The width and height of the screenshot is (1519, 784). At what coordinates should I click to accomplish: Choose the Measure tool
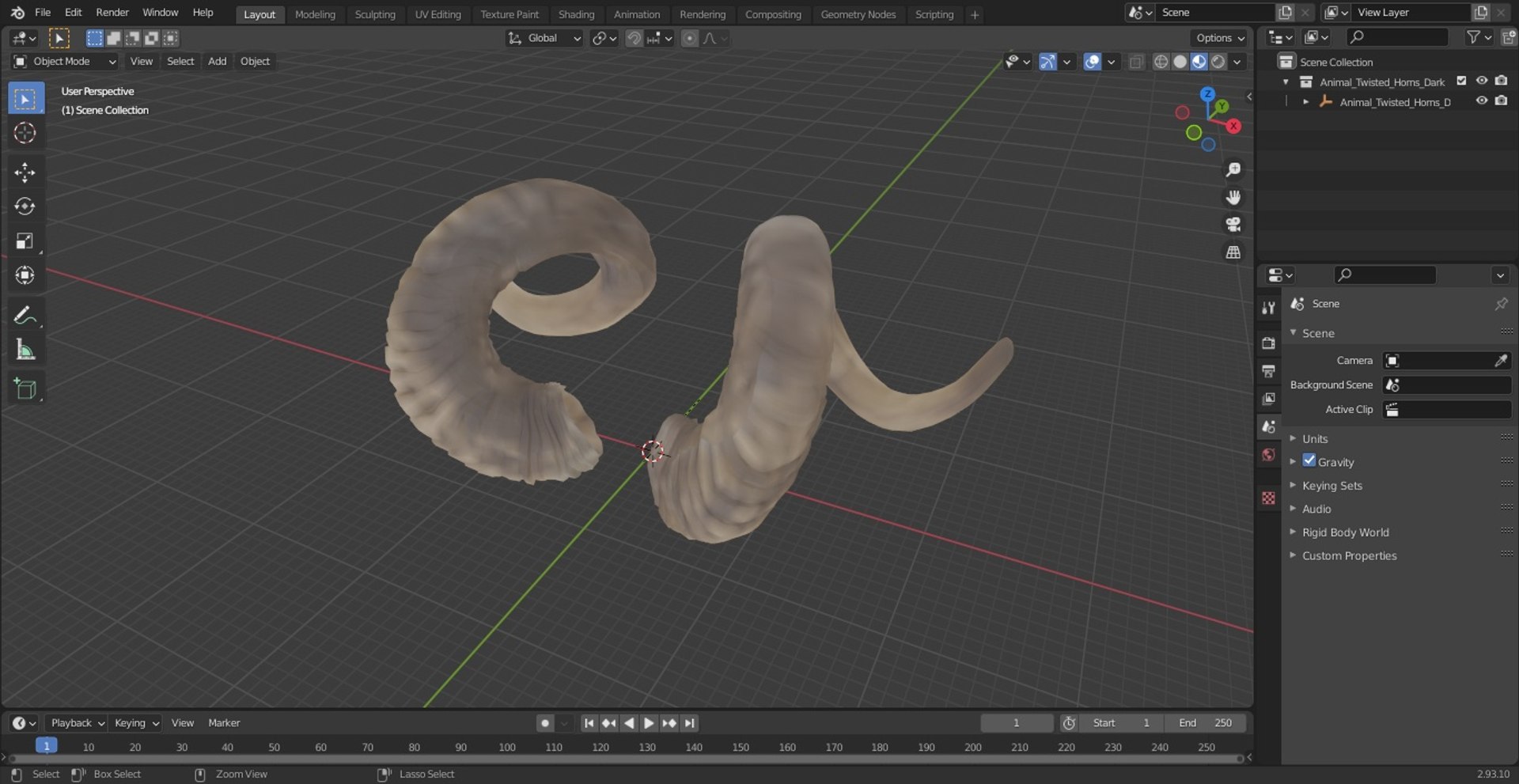pos(25,350)
